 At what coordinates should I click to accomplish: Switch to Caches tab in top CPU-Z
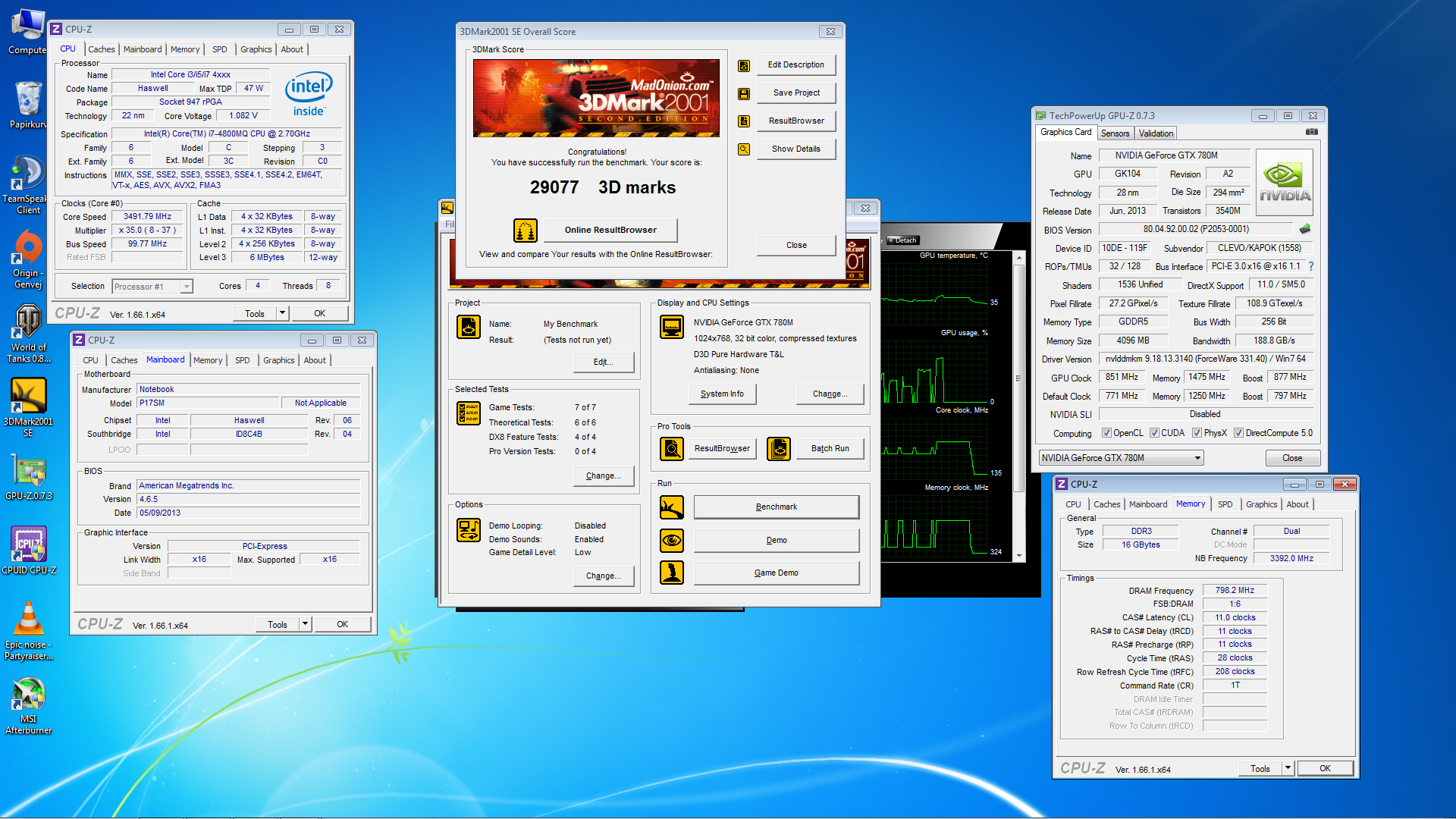click(102, 49)
